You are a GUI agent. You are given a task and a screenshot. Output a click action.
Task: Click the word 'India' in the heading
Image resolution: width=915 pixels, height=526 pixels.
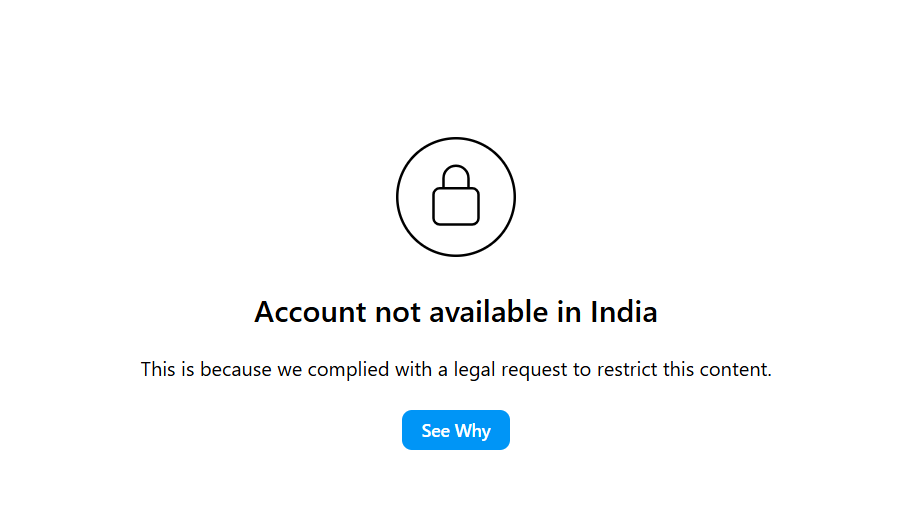(x=624, y=312)
